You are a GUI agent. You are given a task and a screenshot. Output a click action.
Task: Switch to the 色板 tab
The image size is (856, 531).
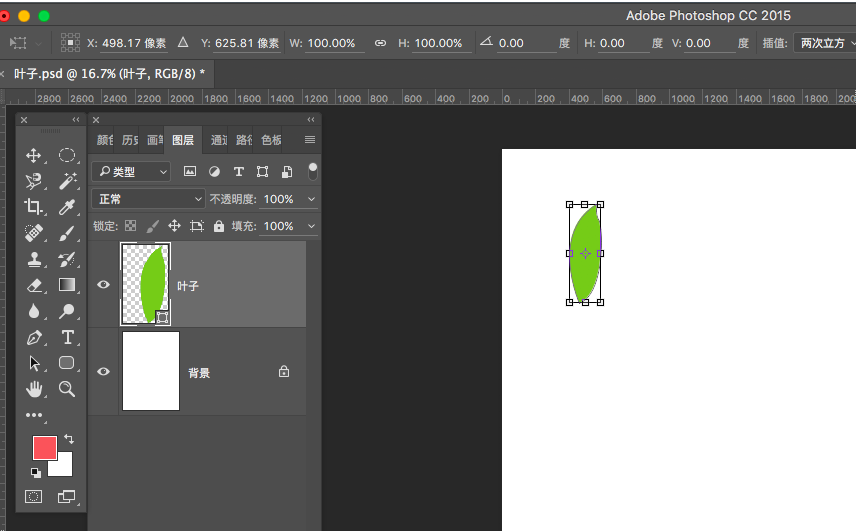(x=271, y=140)
